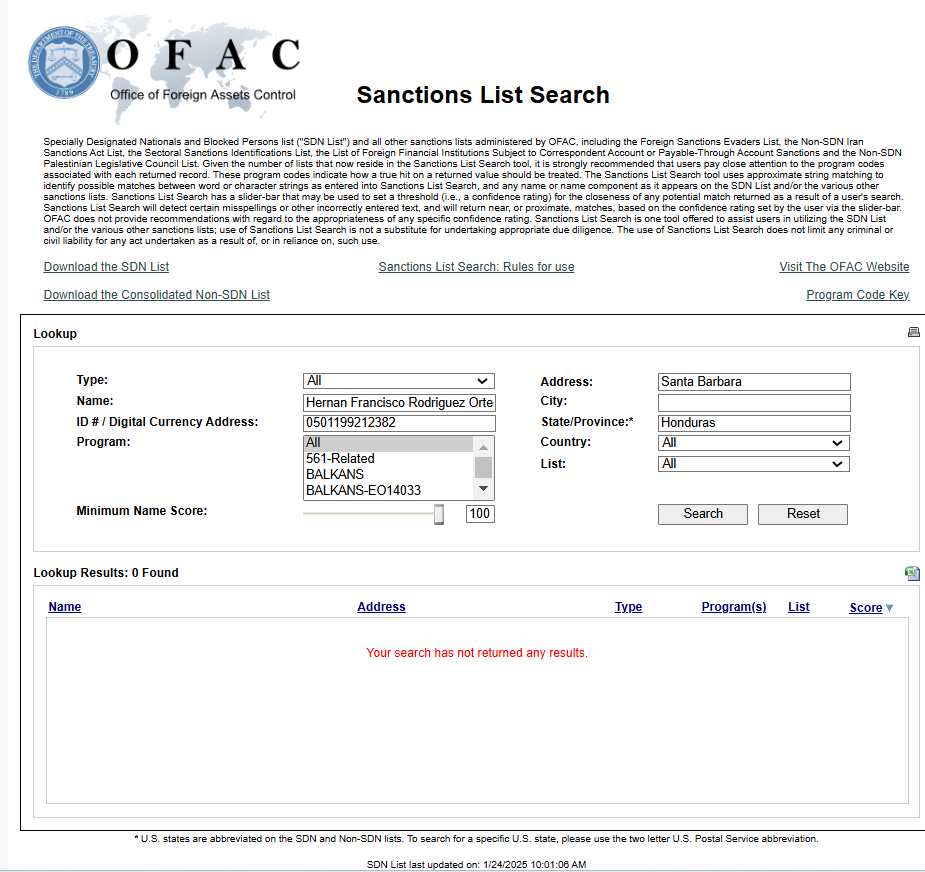The image size is (925, 872).
Task: Click the Excel export icon above results
Action: [912, 573]
